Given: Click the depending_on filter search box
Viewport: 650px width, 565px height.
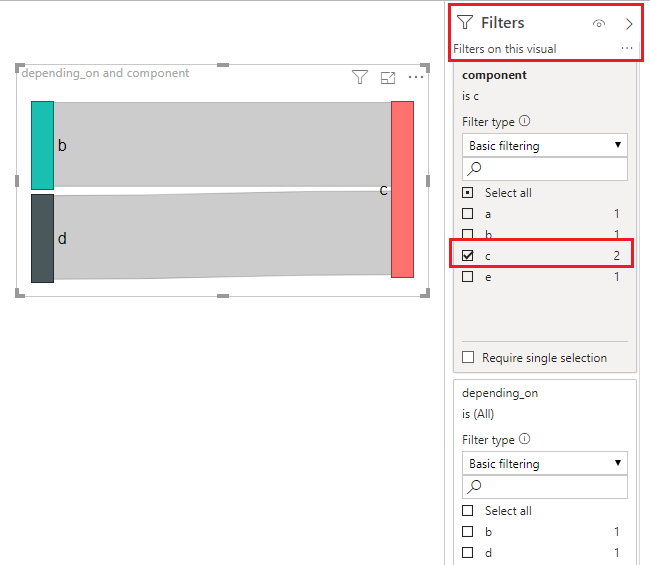Looking at the screenshot, I should (545, 487).
